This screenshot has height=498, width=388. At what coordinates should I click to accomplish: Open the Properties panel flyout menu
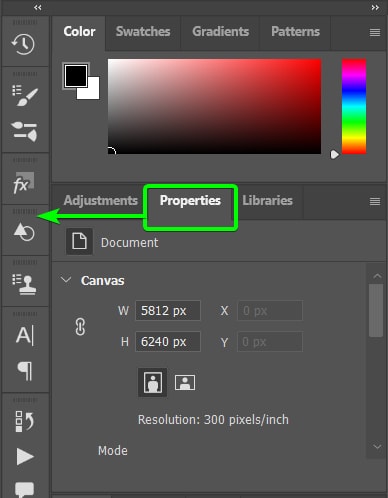(375, 201)
